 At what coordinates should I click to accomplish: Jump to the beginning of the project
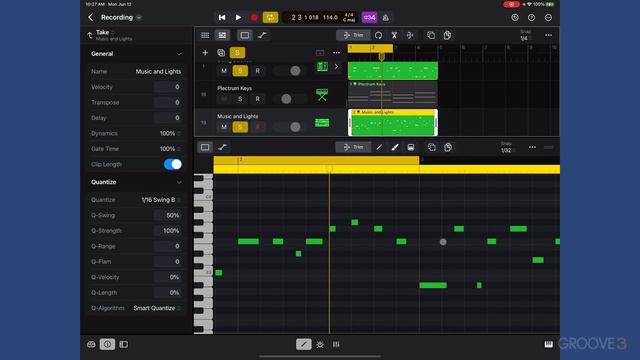click(x=222, y=18)
